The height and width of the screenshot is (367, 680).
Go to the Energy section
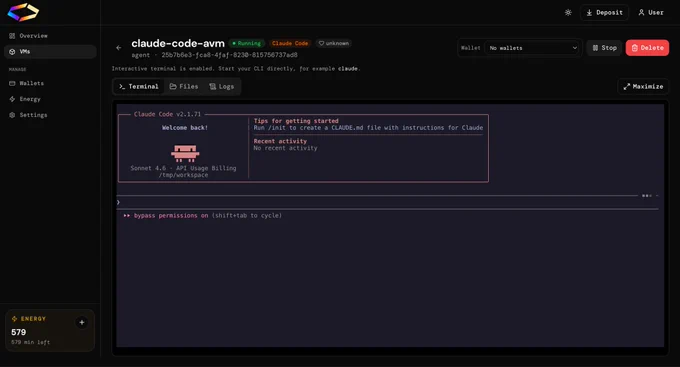click(50, 99)
